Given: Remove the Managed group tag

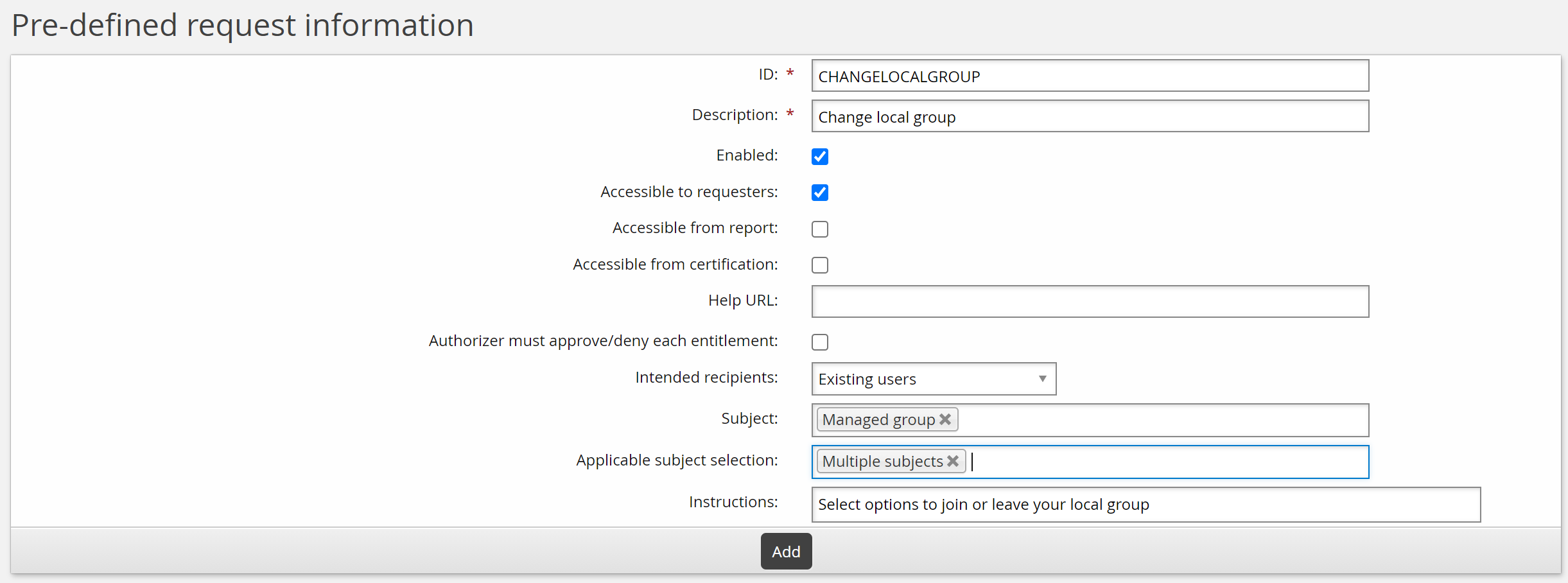Looking at the screenshot, I should click(945, 419).
